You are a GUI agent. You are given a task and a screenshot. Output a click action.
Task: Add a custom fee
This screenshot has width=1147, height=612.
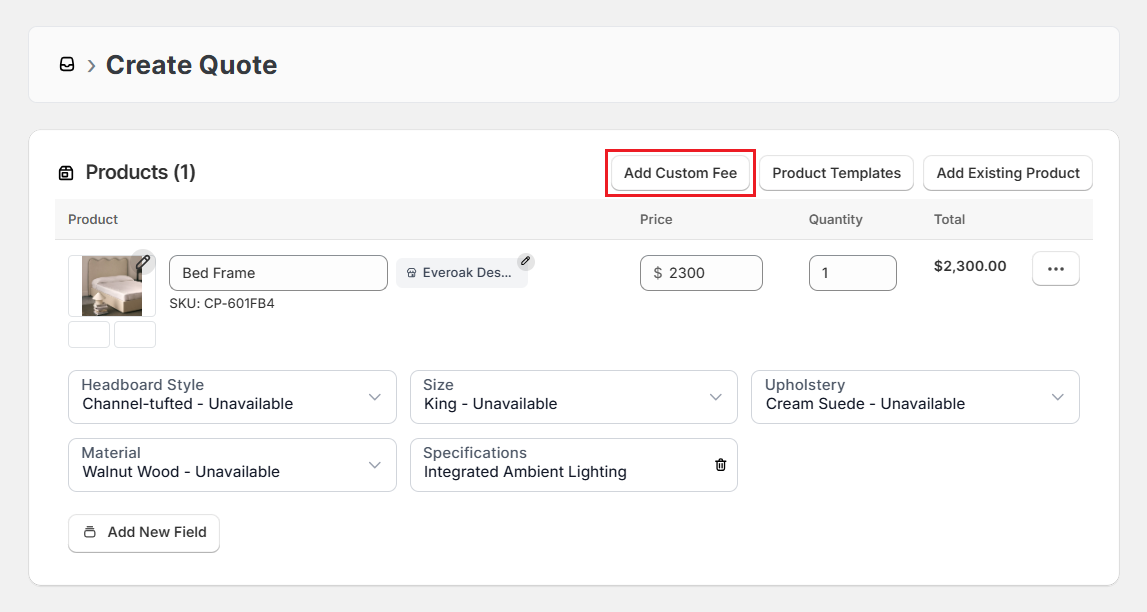pyautogui.click(x=680, y=173)
